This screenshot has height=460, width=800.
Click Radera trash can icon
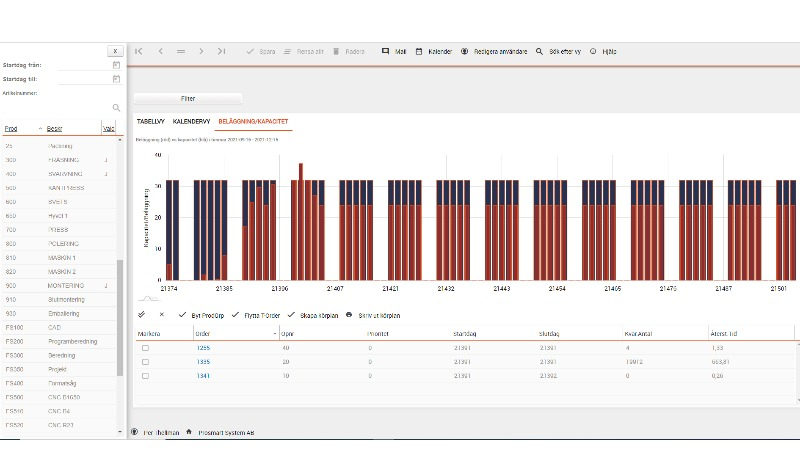click(336, 52)
